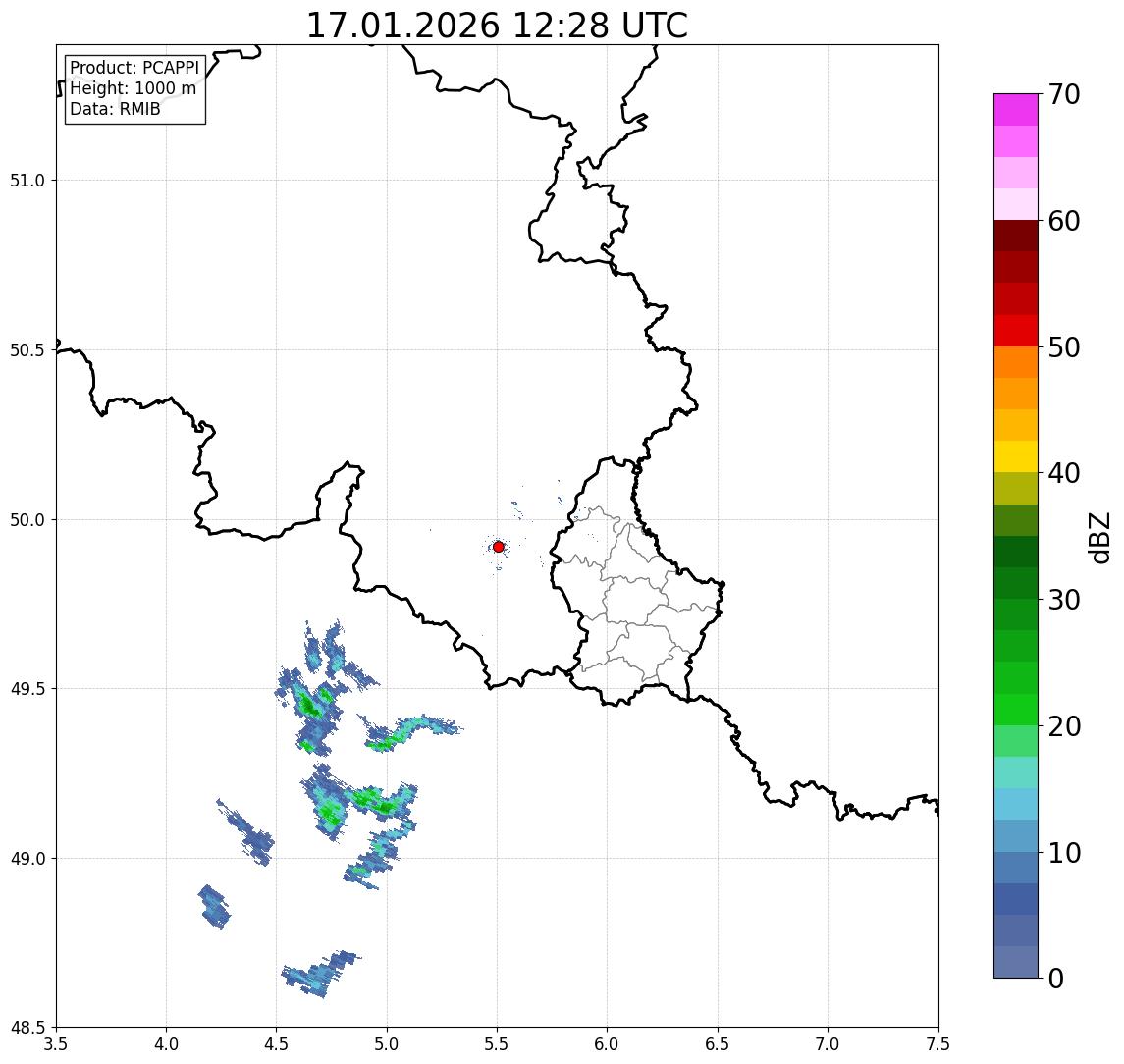This screenshot has height=1064, width=1124.
Task: Click the colorbar tick label '50'
Action: click(1064, 347)
